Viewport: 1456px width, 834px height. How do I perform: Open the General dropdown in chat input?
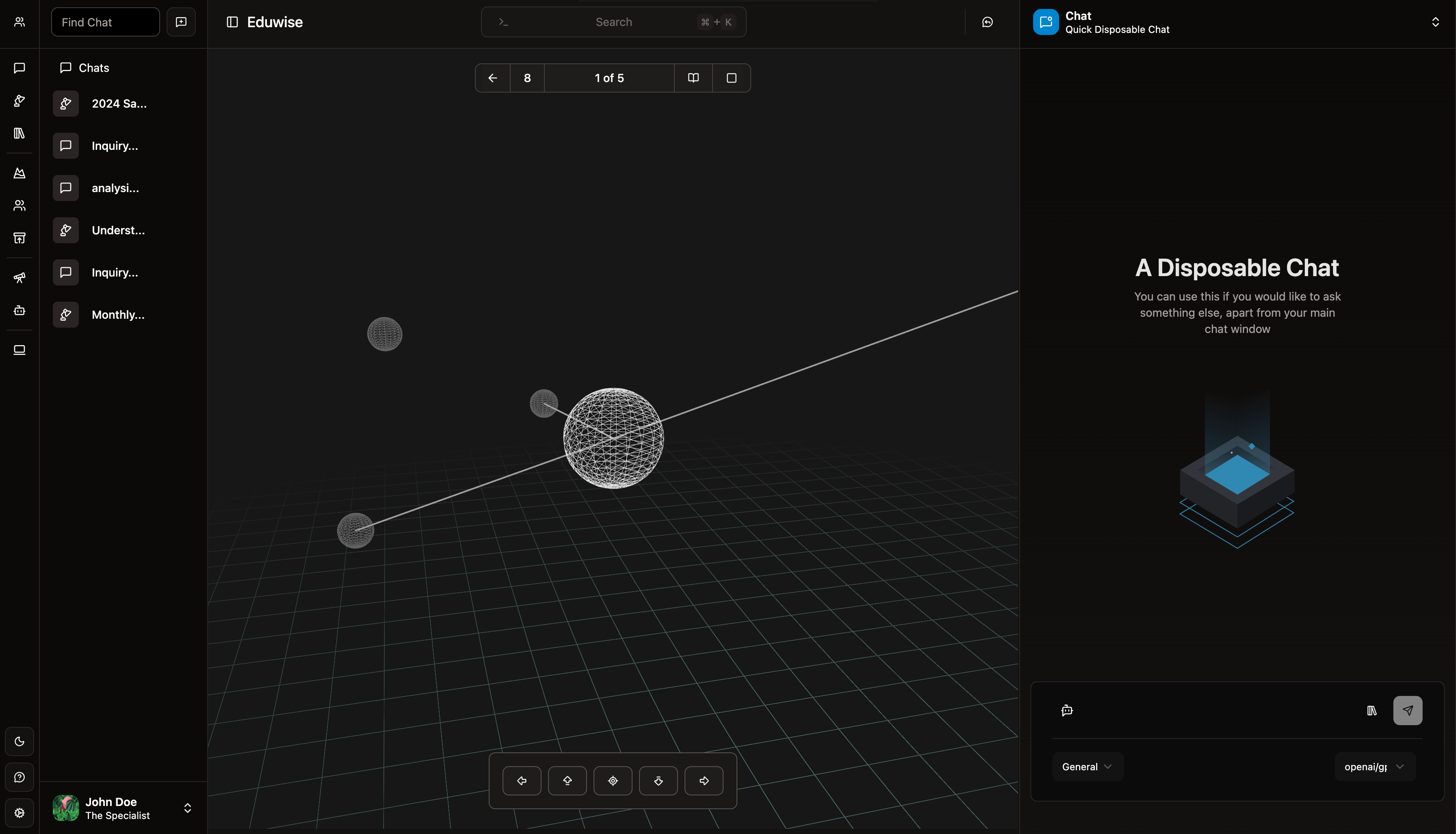(x=1087, y=767)
